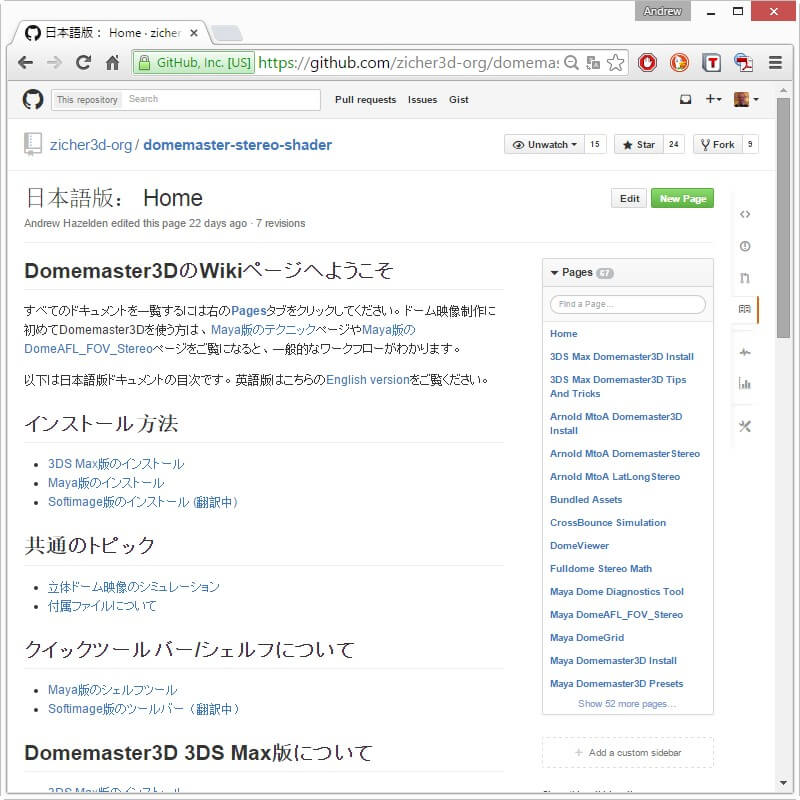Click the Find a Page field
The height and width of the screenshot is (800, 800).
tap(628, 305)
